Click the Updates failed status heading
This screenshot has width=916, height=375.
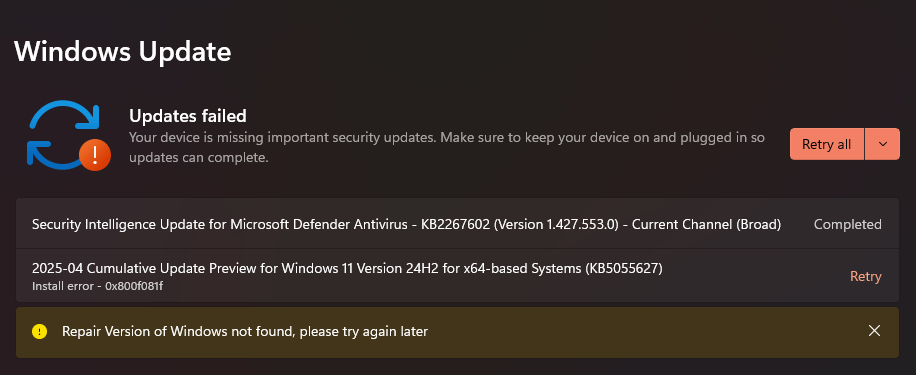(188, 116)
